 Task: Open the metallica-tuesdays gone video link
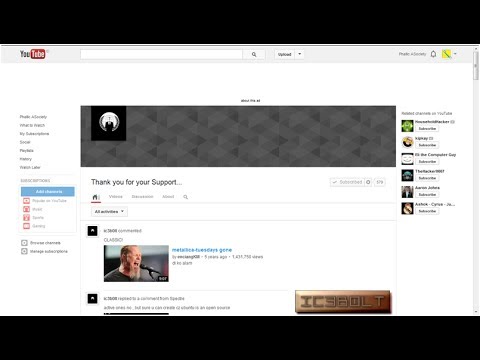tap(202, 250)
